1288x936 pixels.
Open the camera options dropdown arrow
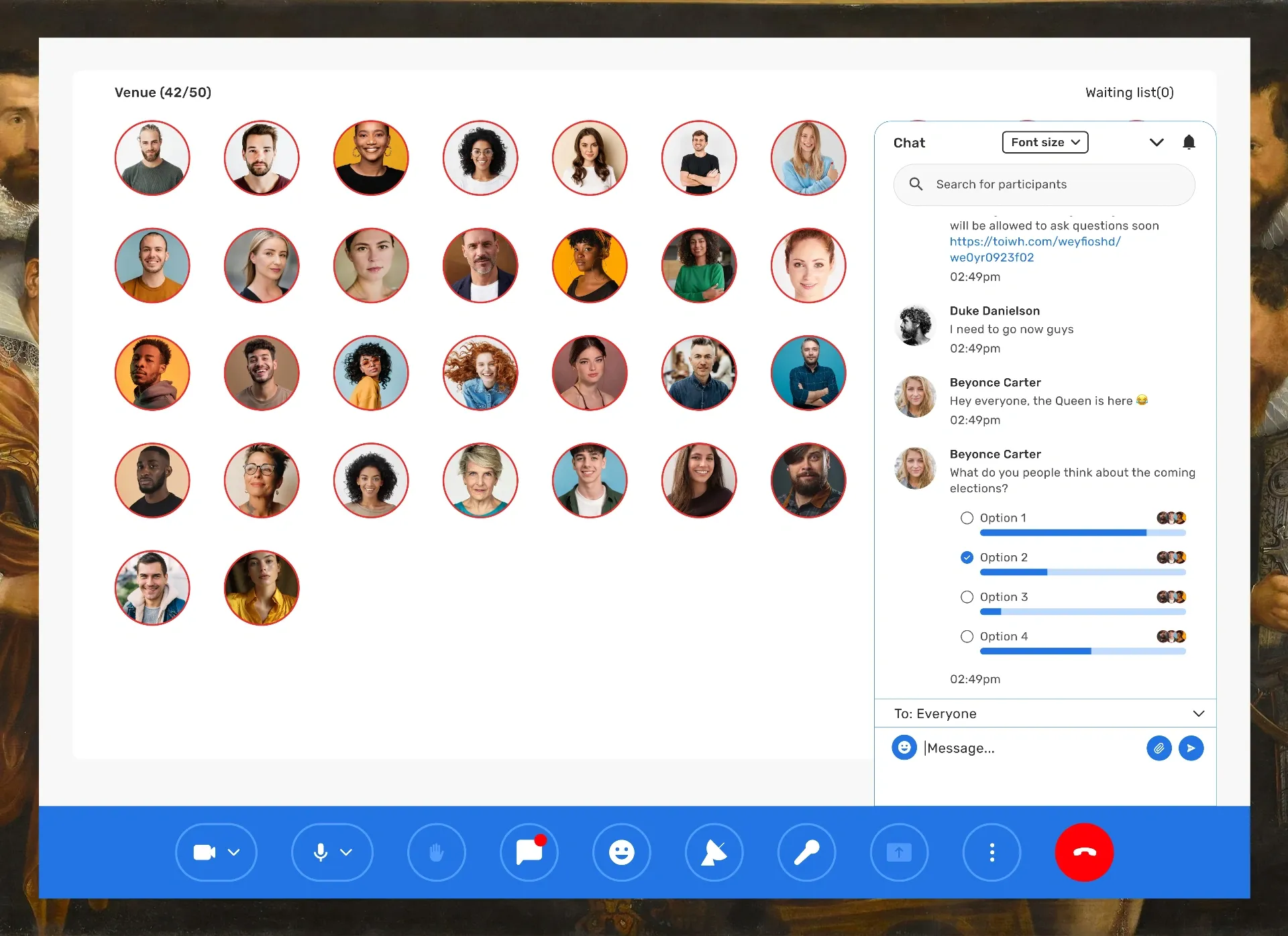click(233, 852)
